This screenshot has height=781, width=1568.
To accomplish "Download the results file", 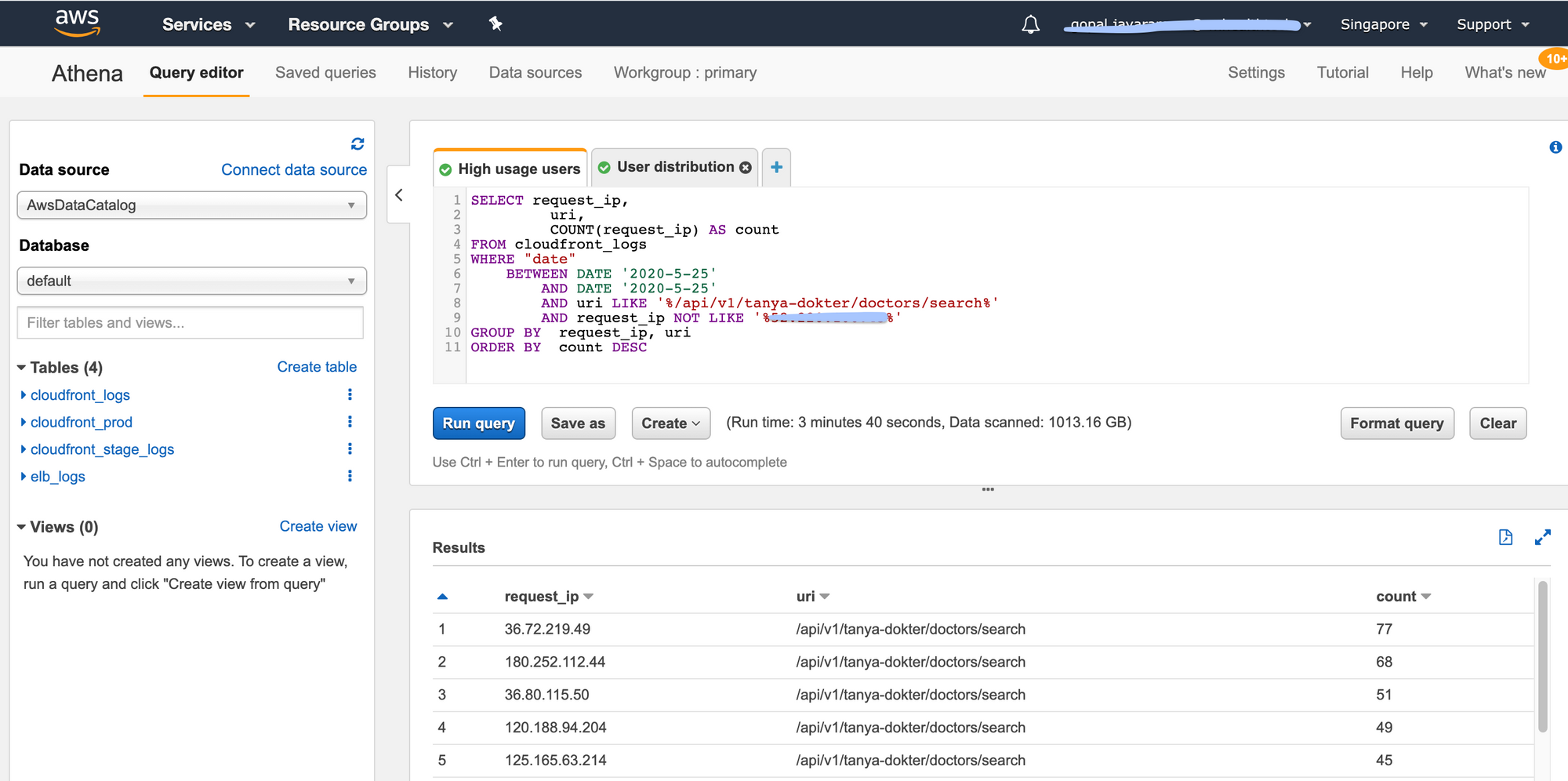I will [1505, 537].
